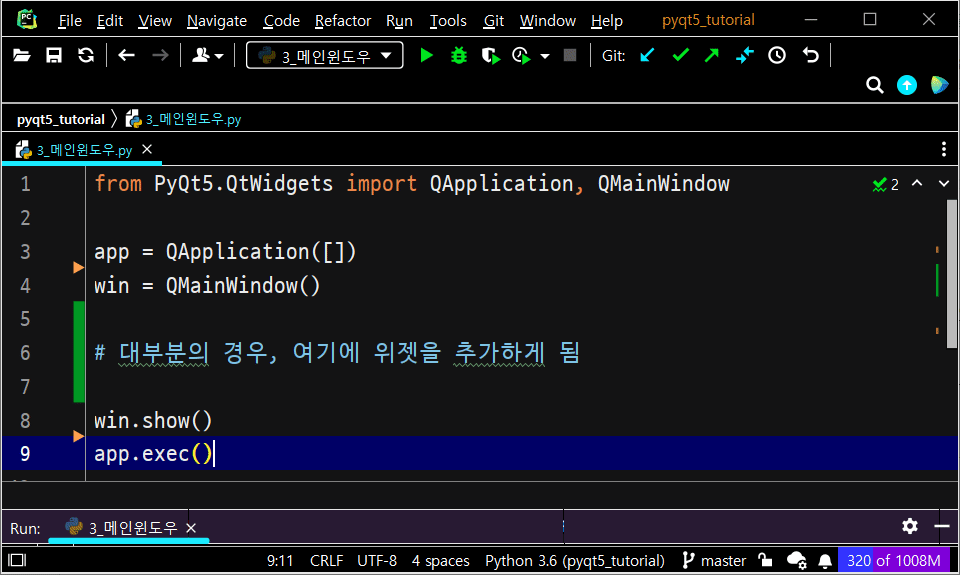Open the Window menu
This screenshot has width=960, height=575.
click(547, 21)
